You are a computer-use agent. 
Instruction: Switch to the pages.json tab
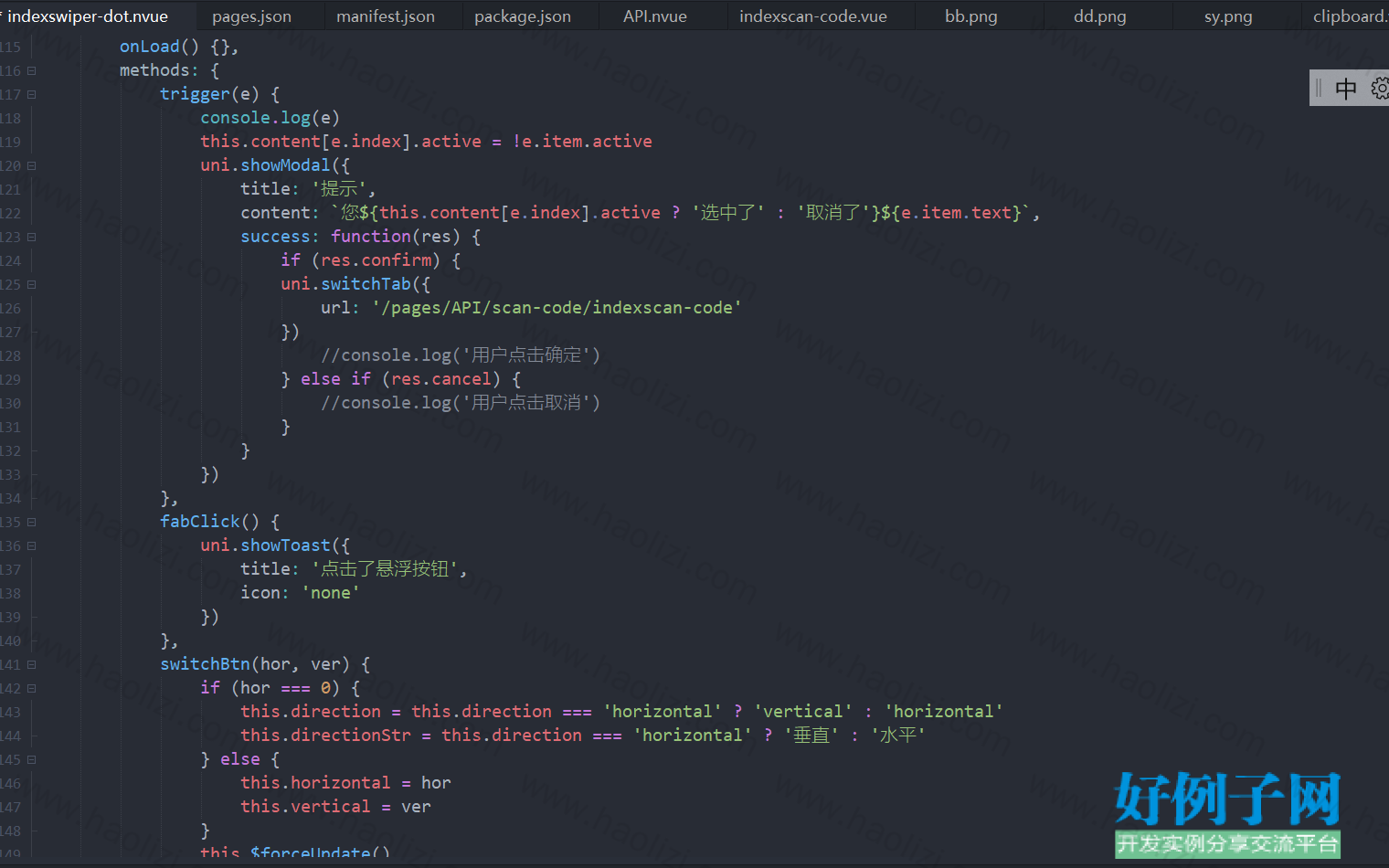pyautogui.click(x=251, y=16)
